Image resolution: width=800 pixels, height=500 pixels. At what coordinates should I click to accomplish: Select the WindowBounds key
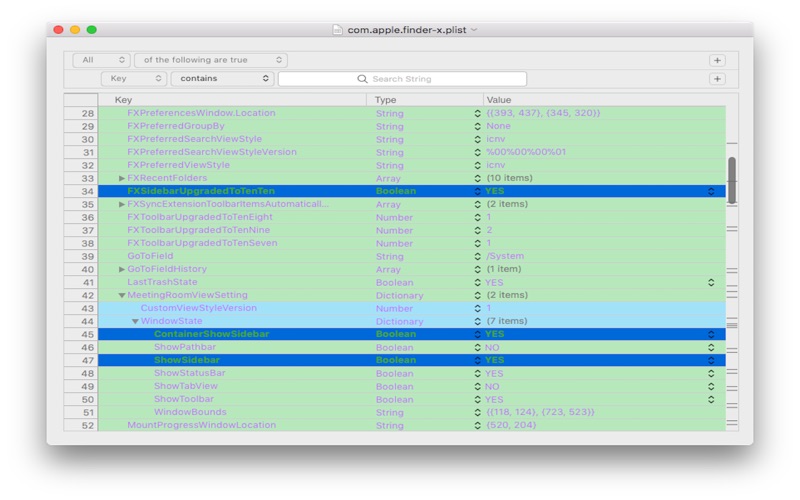[190, 412]
